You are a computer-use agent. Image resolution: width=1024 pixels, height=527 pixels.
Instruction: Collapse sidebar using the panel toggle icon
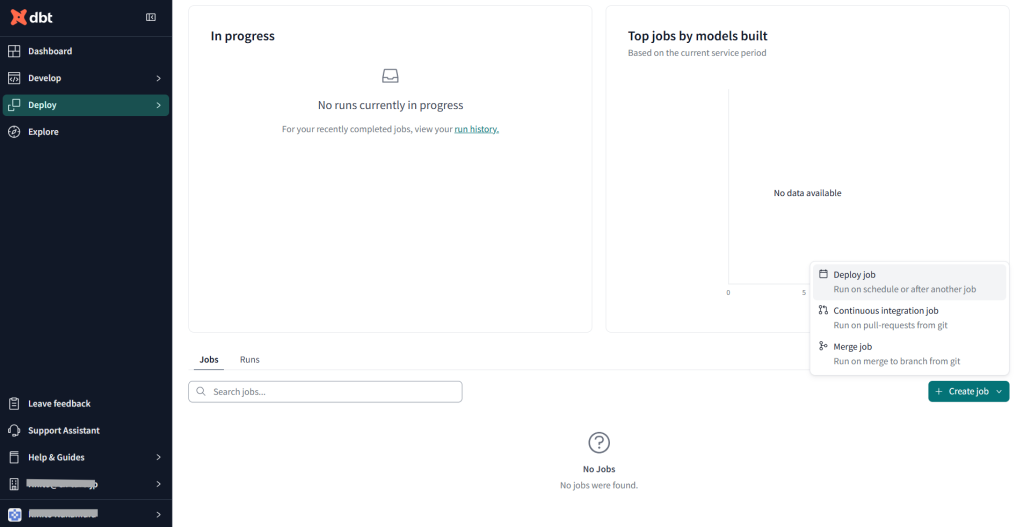151,17
